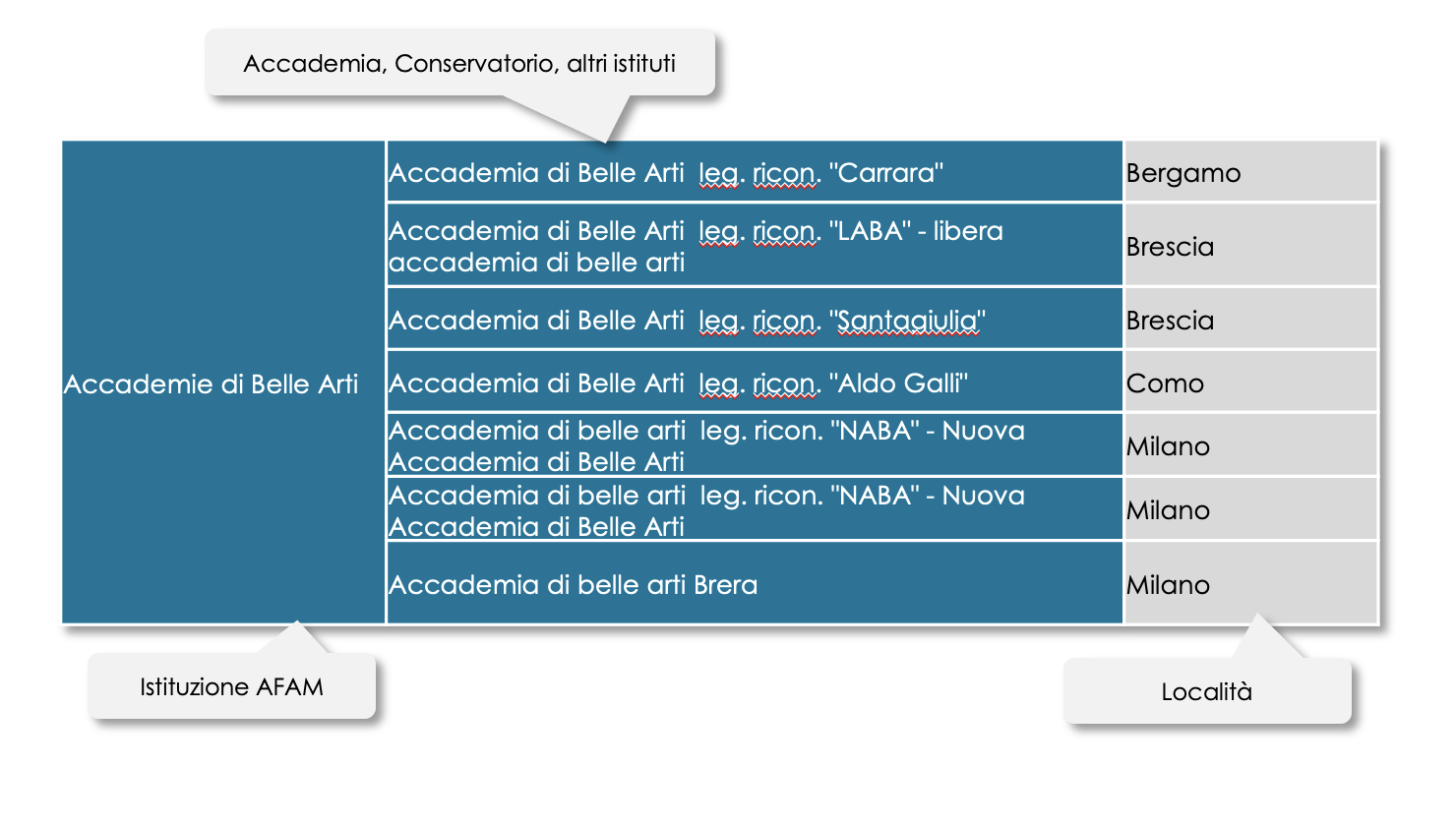The height and width of the screenshot is (826, 1456).
Task: Click 'Milano' beside the first NABA row
Action: (1168, 446)
